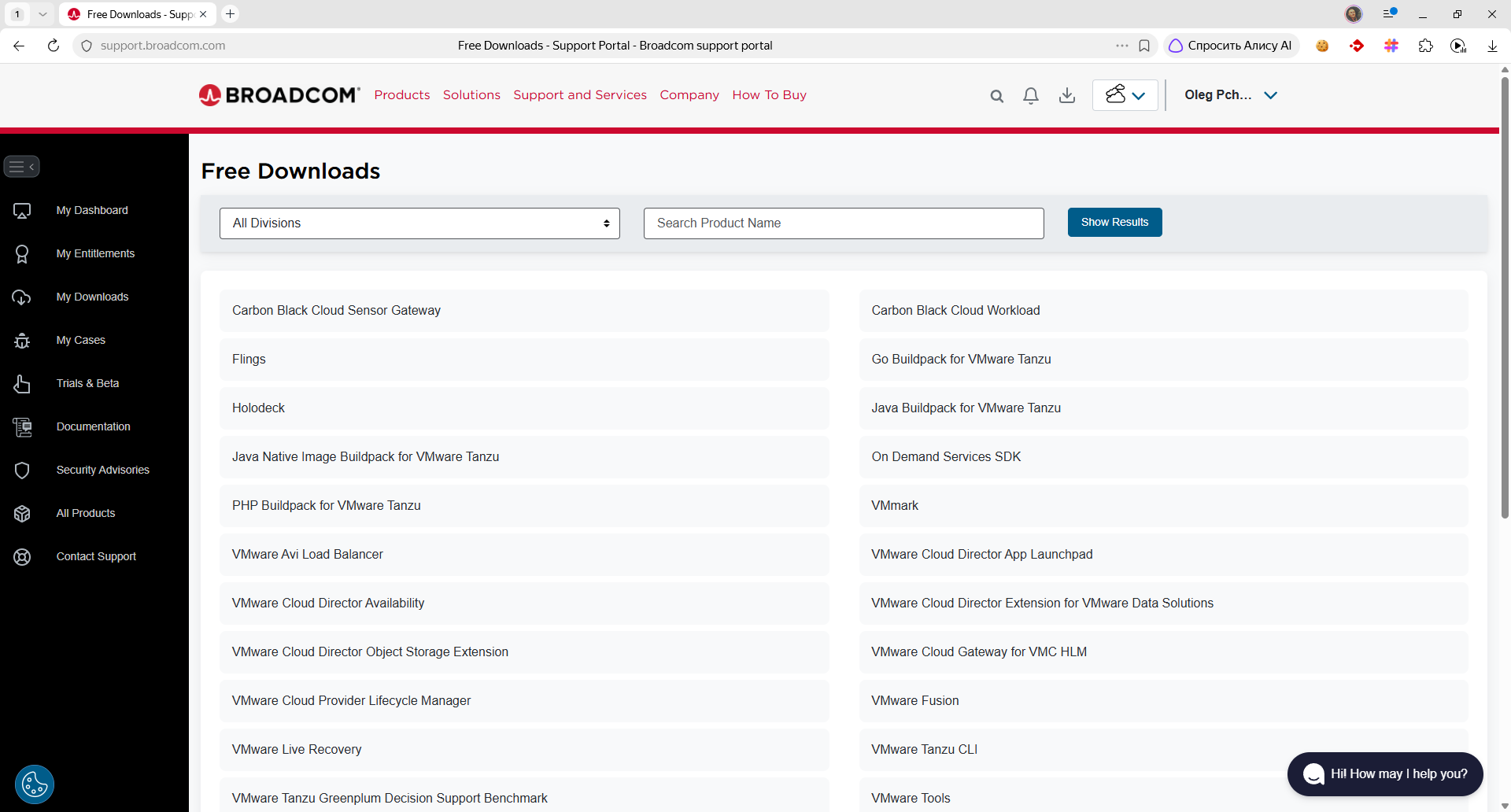Click the Broadcom logo
This screenshot has width=1511, height=812.
tap(279, 95)
